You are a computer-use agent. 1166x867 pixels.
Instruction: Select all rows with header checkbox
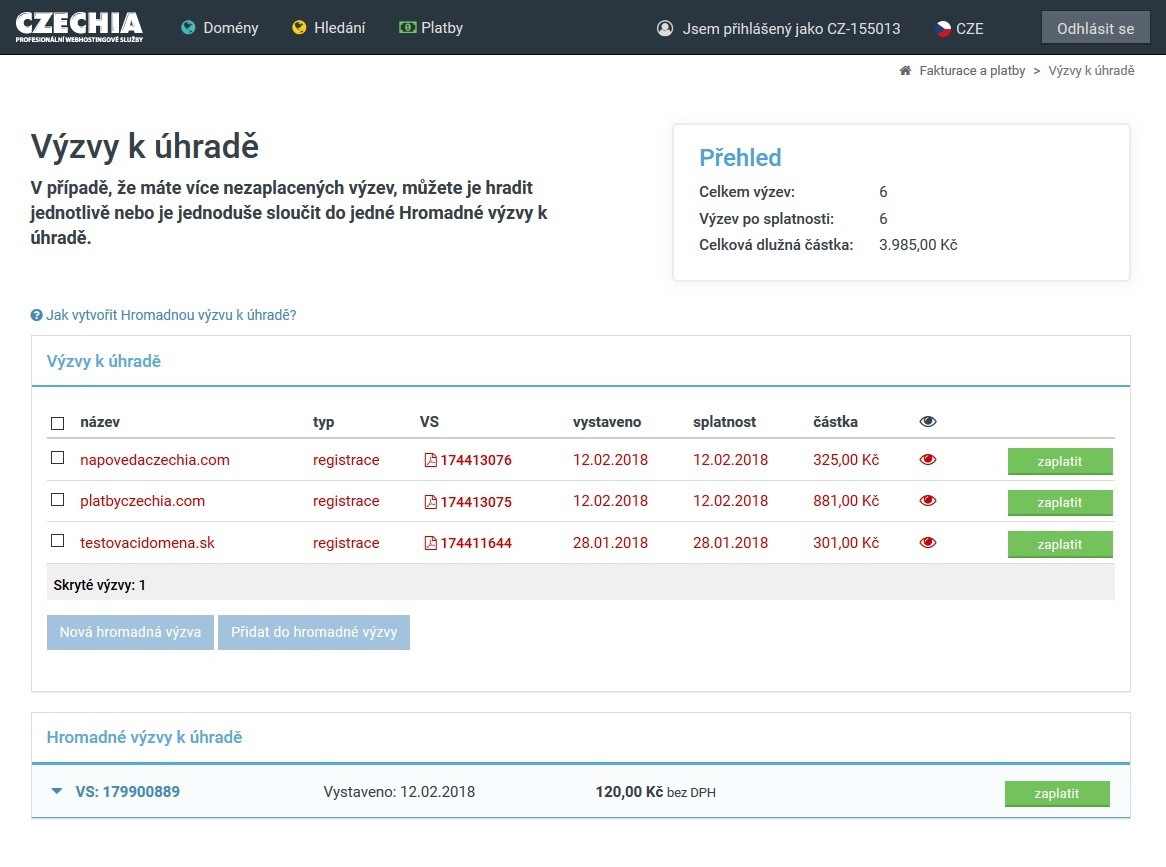tap(58, 423)
